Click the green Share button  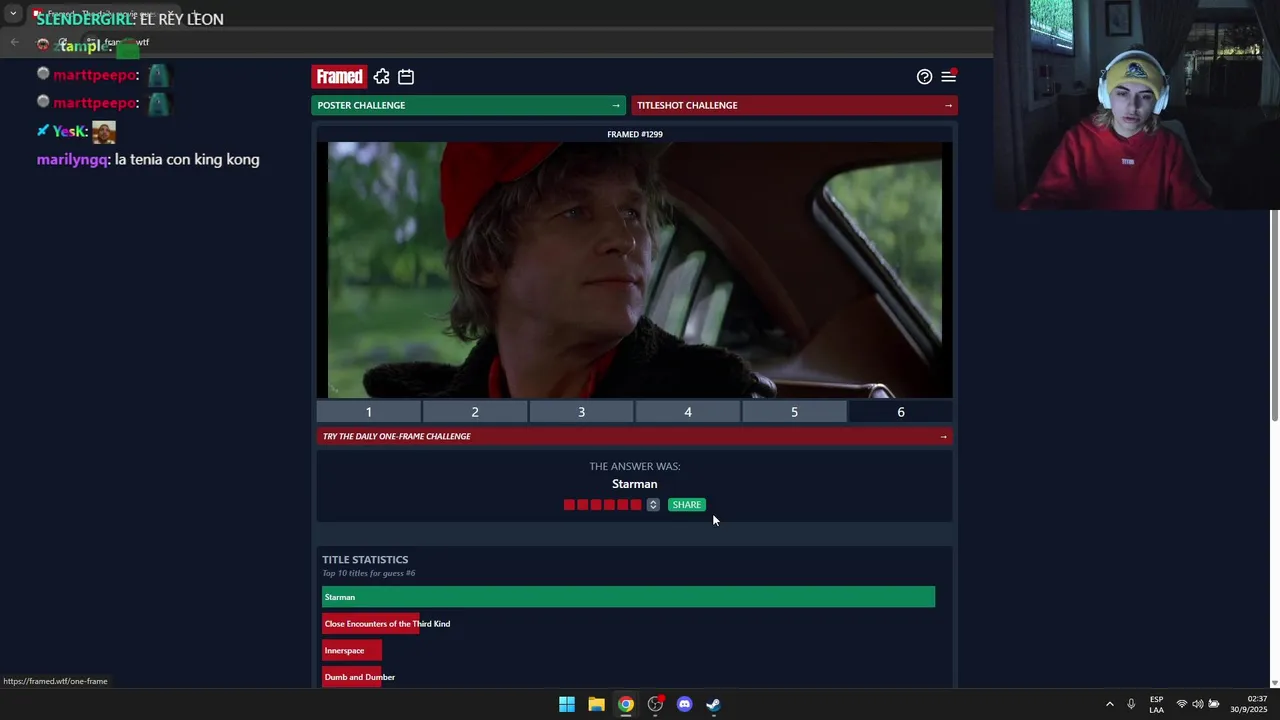click(x=686, y=505)
